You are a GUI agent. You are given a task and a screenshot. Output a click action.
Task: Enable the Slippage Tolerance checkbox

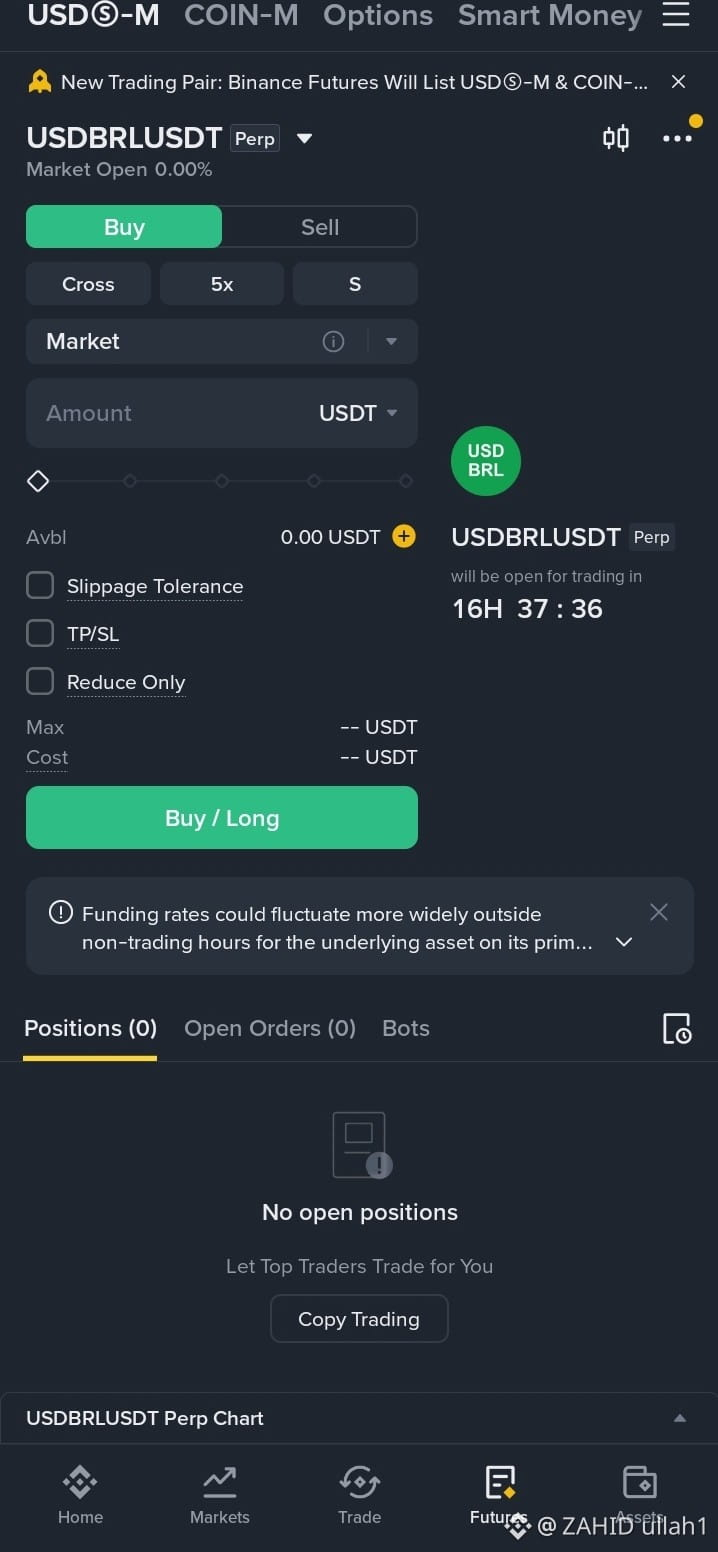click(40, 585)
